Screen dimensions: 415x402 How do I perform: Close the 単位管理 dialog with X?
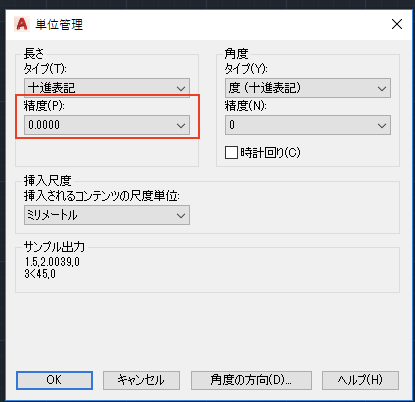pyautogui.click(x=397, y=24)
